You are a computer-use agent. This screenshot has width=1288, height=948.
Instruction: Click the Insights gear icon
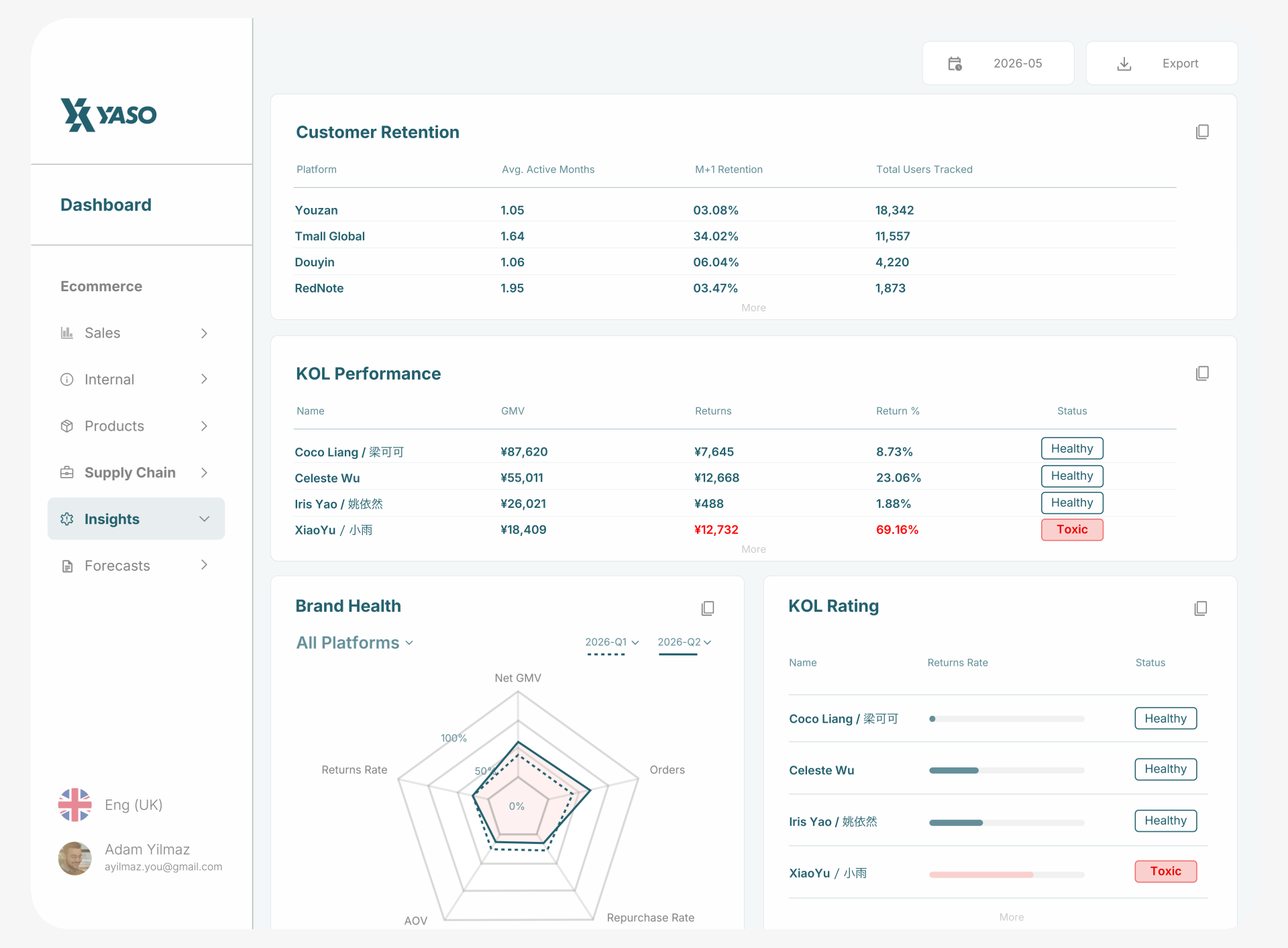pos(67,519)
